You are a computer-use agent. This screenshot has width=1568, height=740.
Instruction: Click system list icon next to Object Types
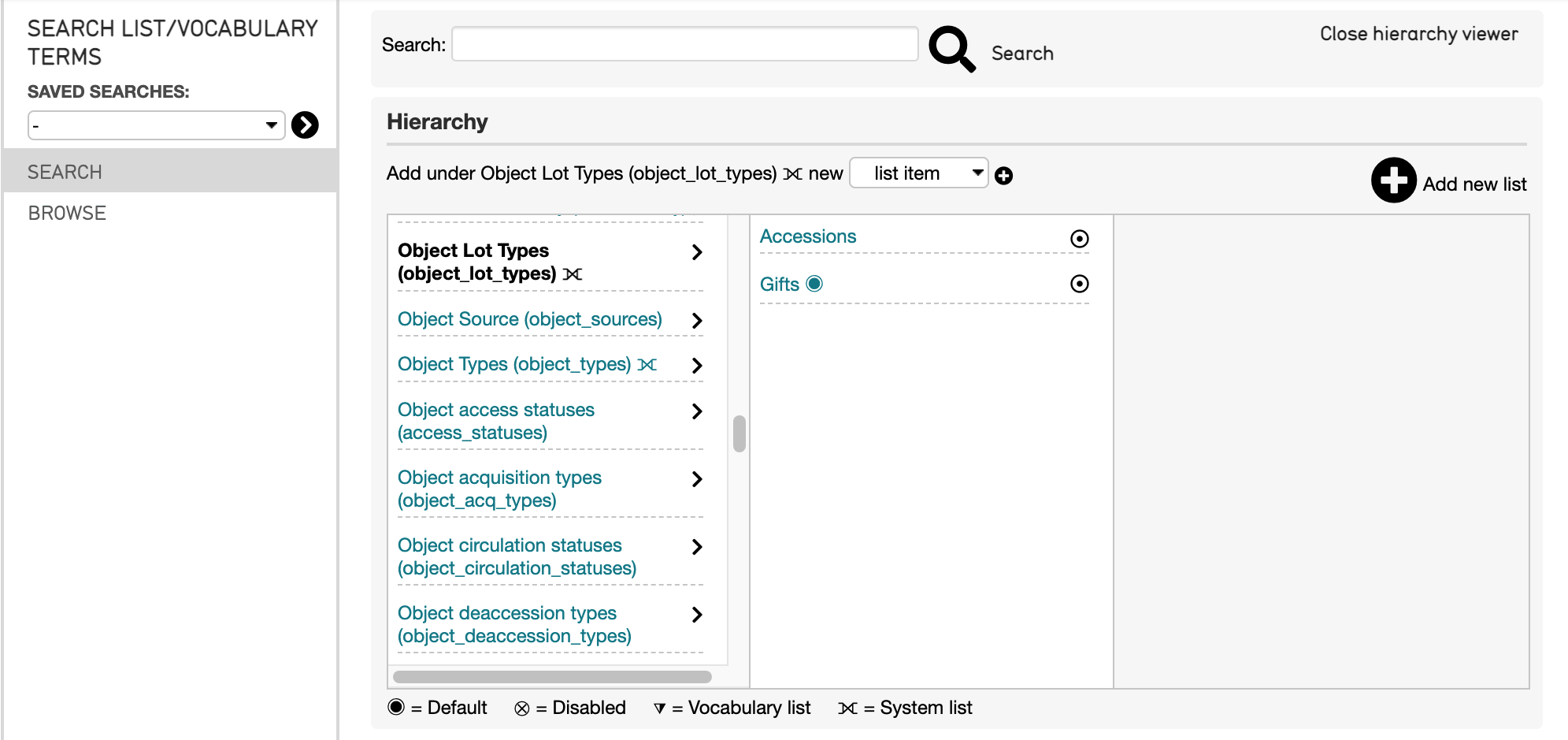647,365
